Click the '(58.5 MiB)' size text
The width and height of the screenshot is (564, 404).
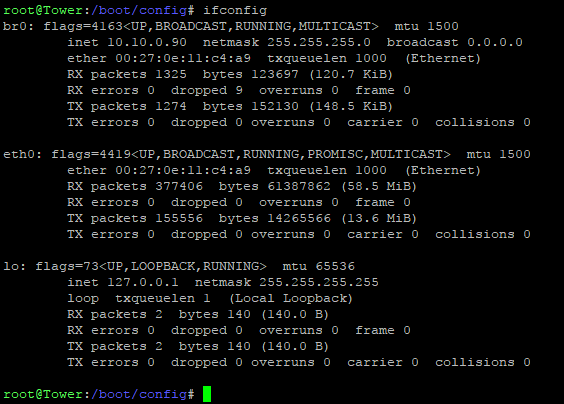pos(379,186)
